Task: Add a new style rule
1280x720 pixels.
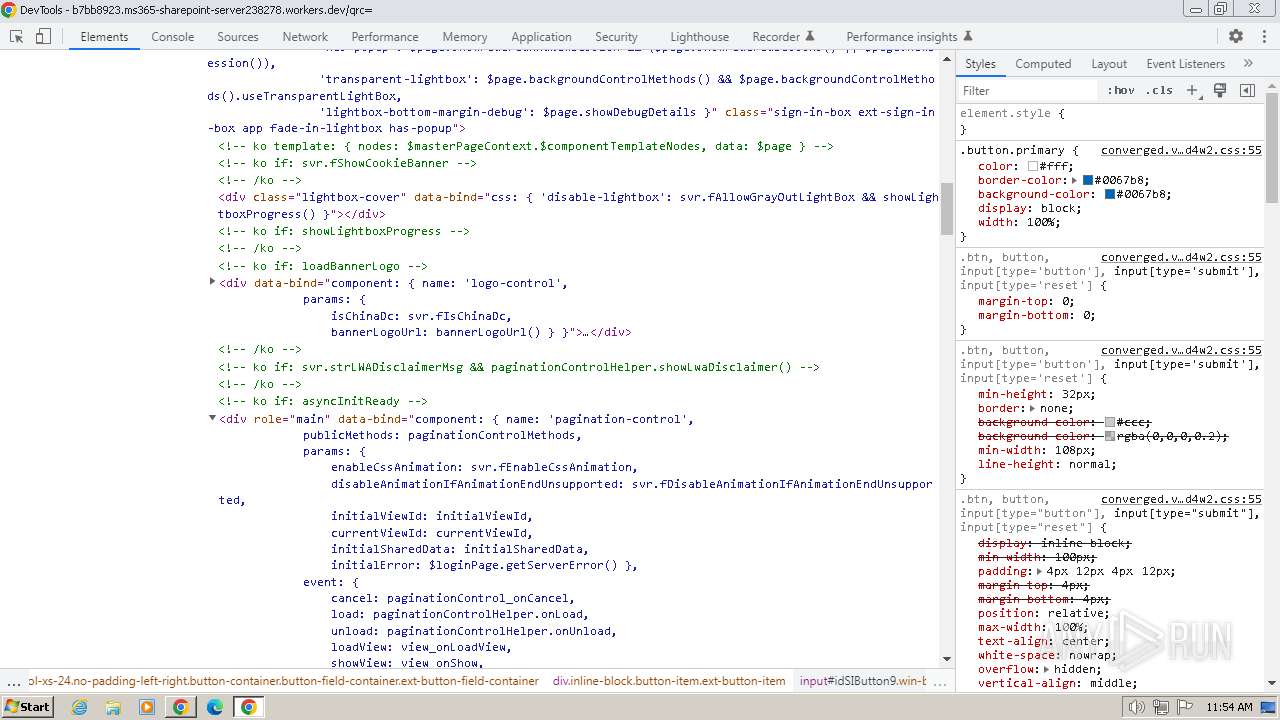Action: [1192, 90]
